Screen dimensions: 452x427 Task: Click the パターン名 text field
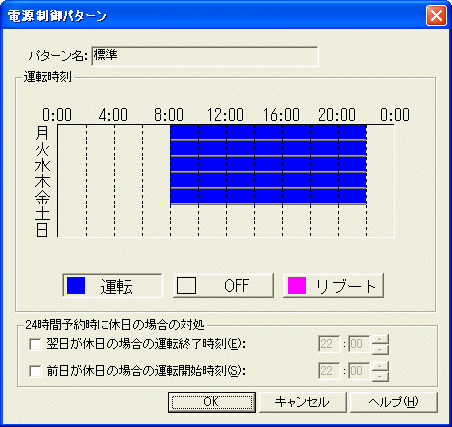coord(205,56)
